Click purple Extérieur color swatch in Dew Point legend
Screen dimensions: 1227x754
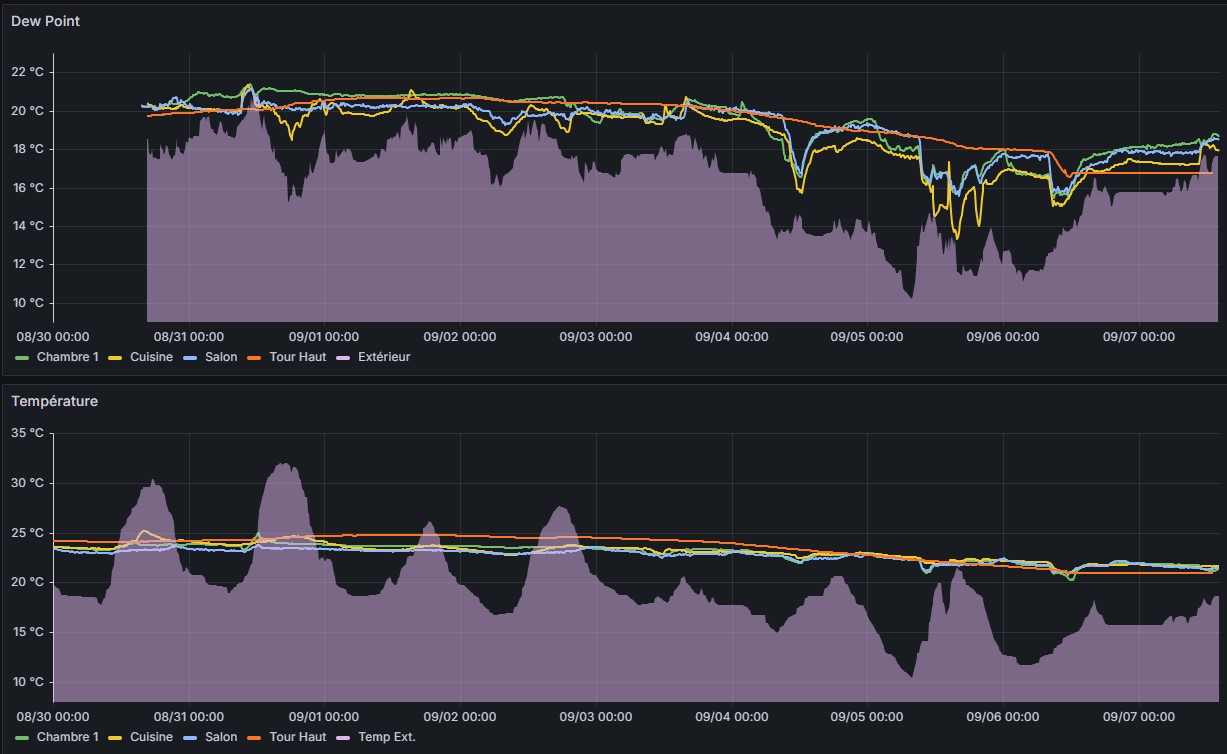point(344,357)
